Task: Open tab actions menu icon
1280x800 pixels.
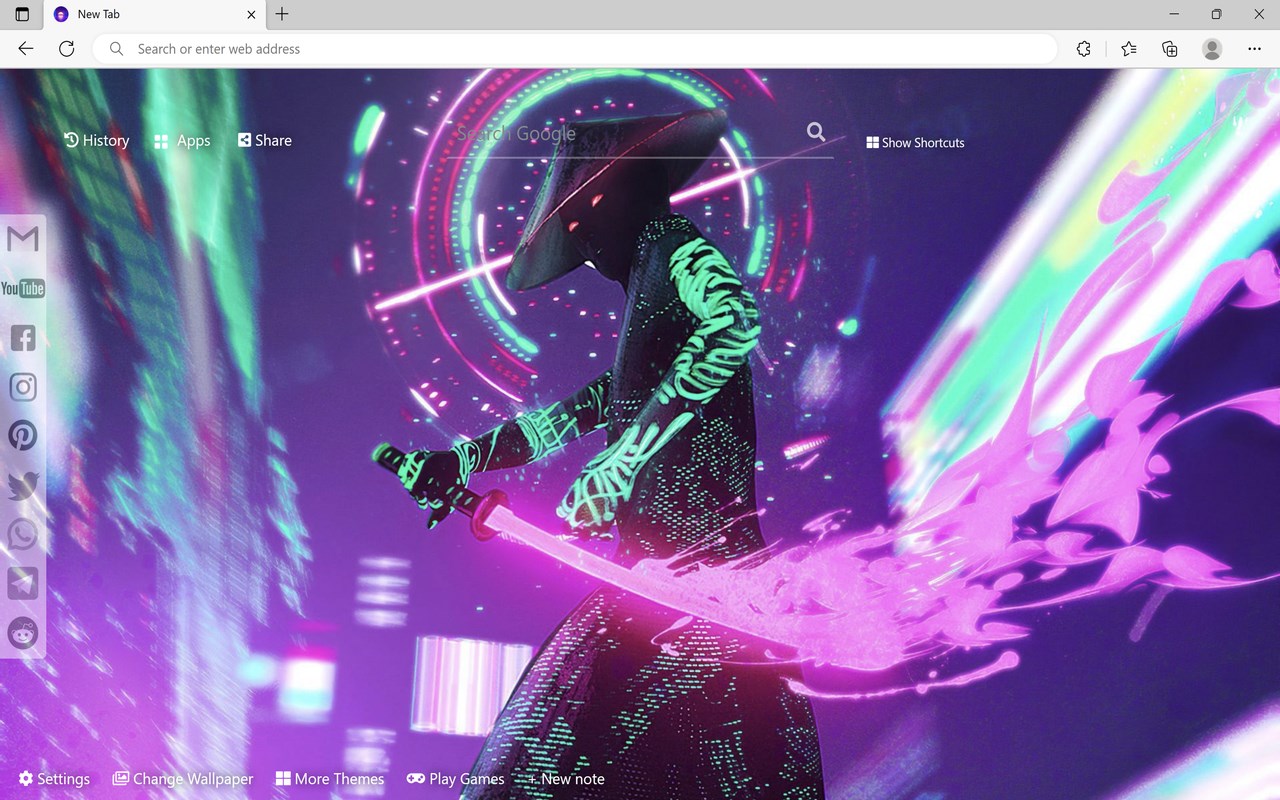Action: tap(22, 14)
